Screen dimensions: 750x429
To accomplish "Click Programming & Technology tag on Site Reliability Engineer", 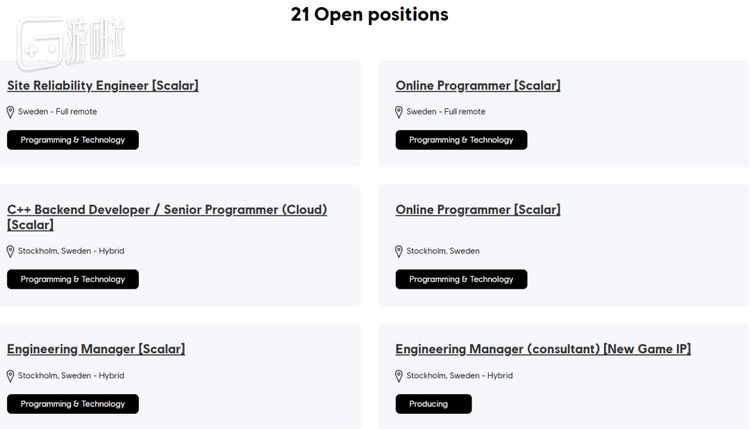I will (73, 140).
